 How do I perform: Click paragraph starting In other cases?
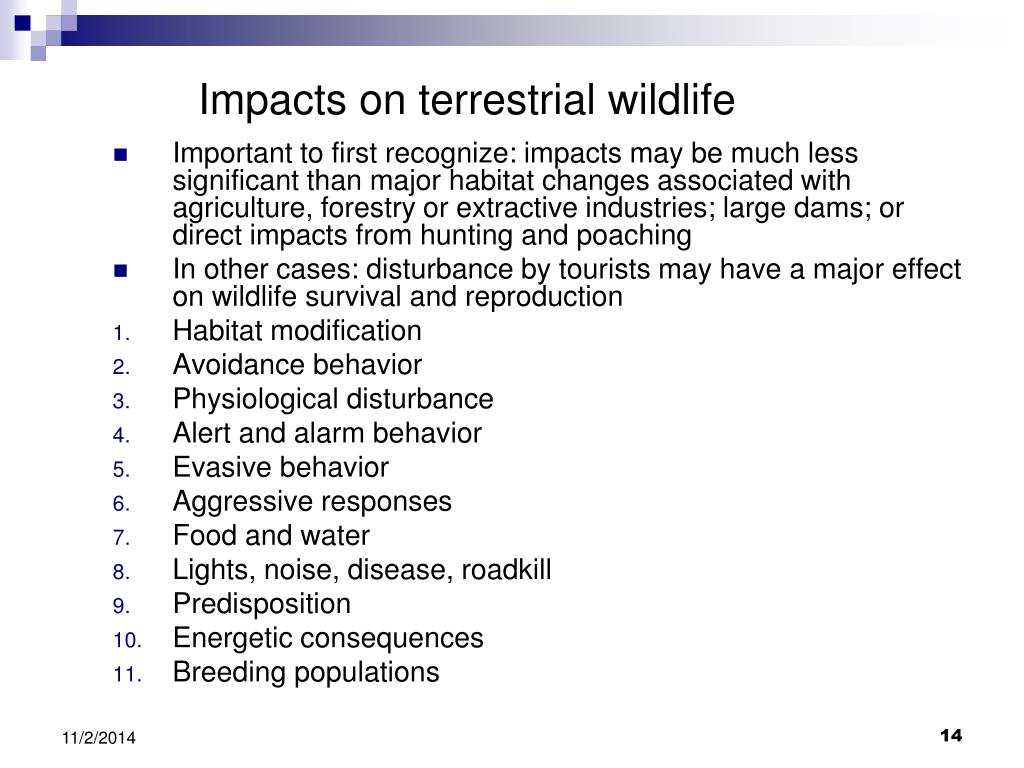(567, 283)
